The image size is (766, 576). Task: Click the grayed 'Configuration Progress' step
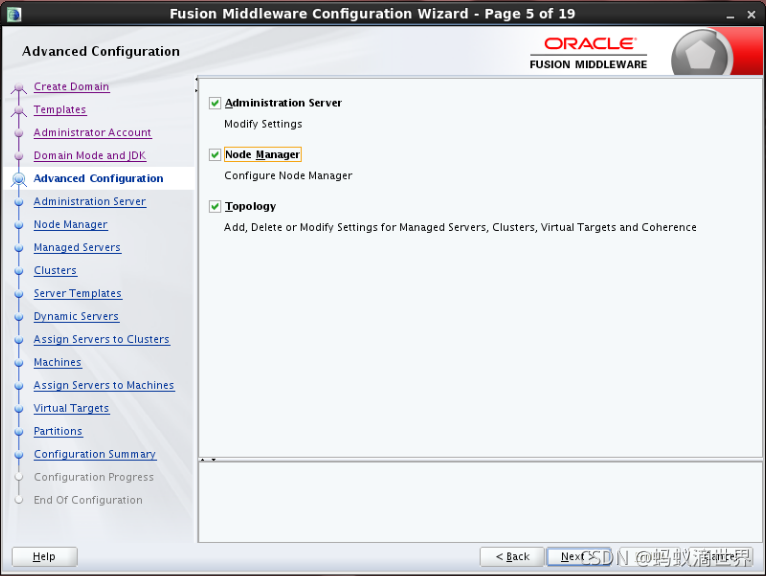(x=94, y=477)
